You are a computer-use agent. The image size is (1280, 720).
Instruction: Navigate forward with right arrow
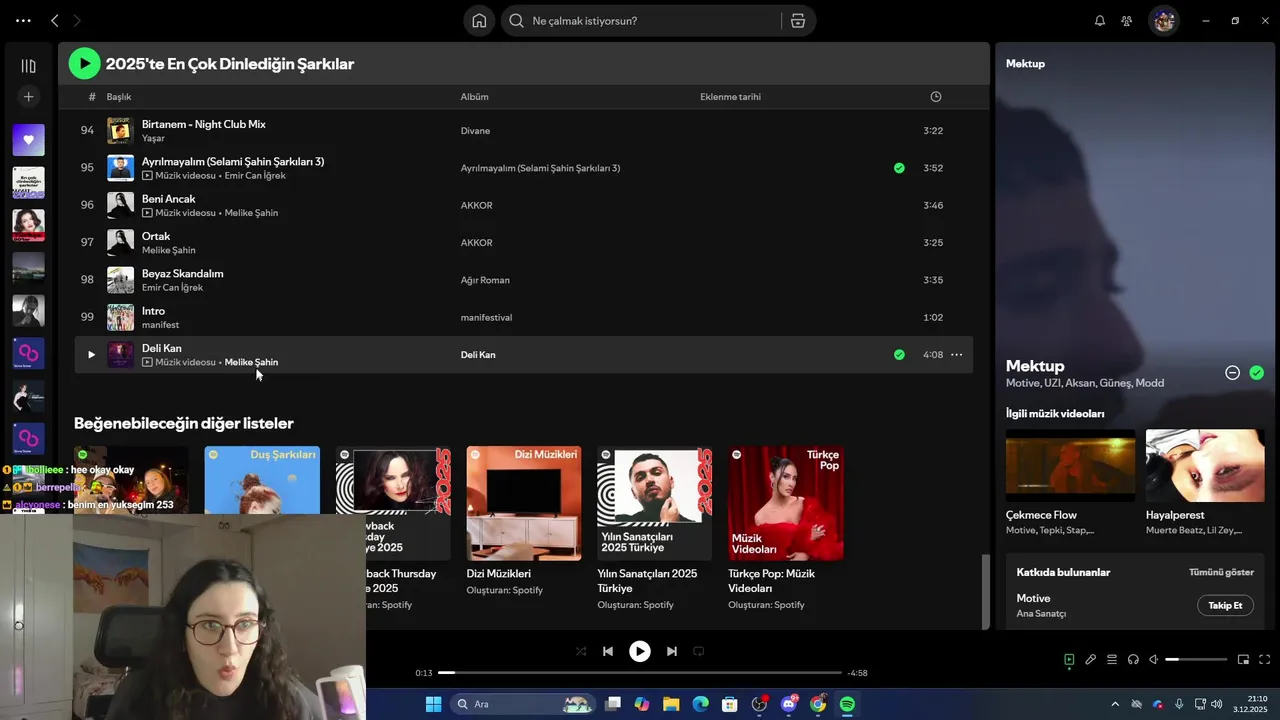point(77,21)
